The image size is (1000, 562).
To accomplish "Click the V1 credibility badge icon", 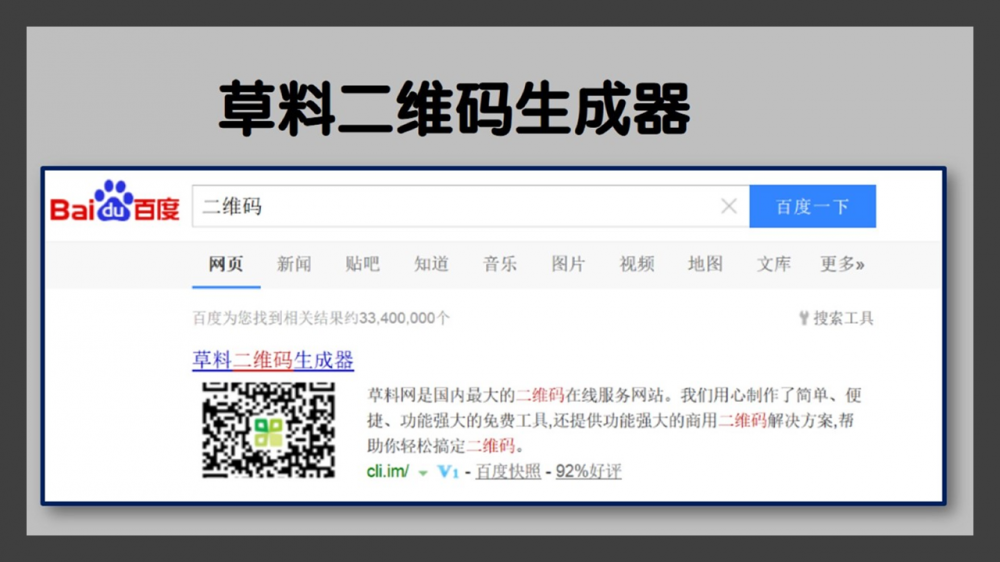I will click(x=448, y=472).
